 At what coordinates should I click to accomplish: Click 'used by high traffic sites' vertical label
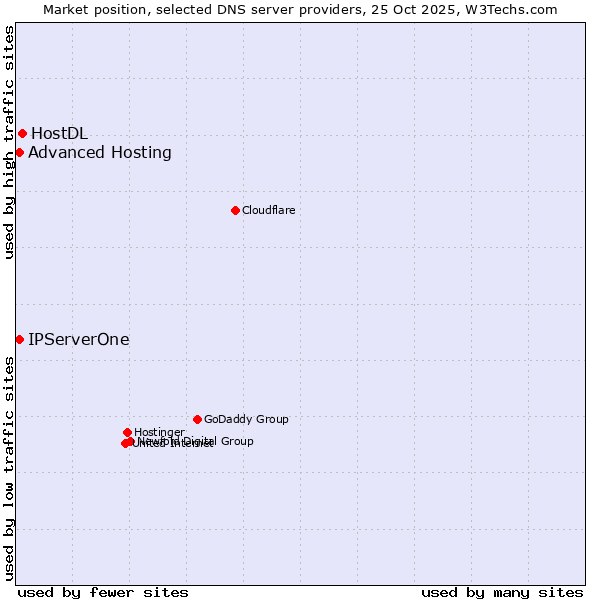coord(9,142)
